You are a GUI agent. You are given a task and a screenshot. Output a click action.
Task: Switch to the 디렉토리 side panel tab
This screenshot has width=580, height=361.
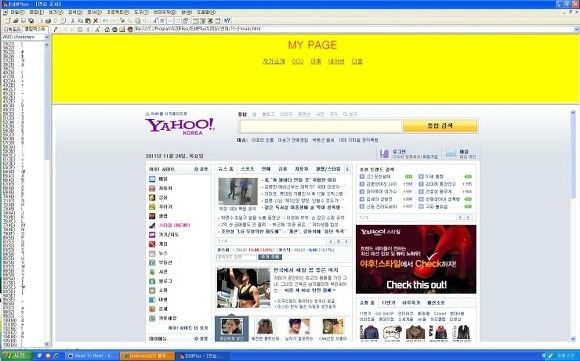12,30
